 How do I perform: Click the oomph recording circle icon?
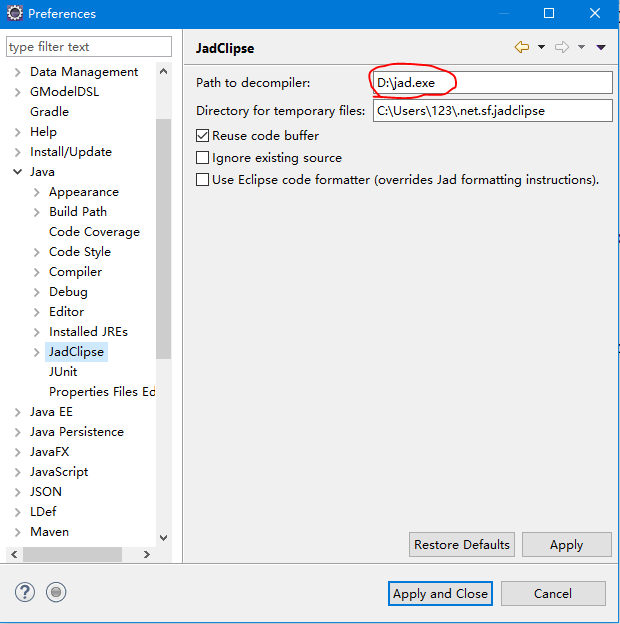pyautogui.click(x=56, y=592)
